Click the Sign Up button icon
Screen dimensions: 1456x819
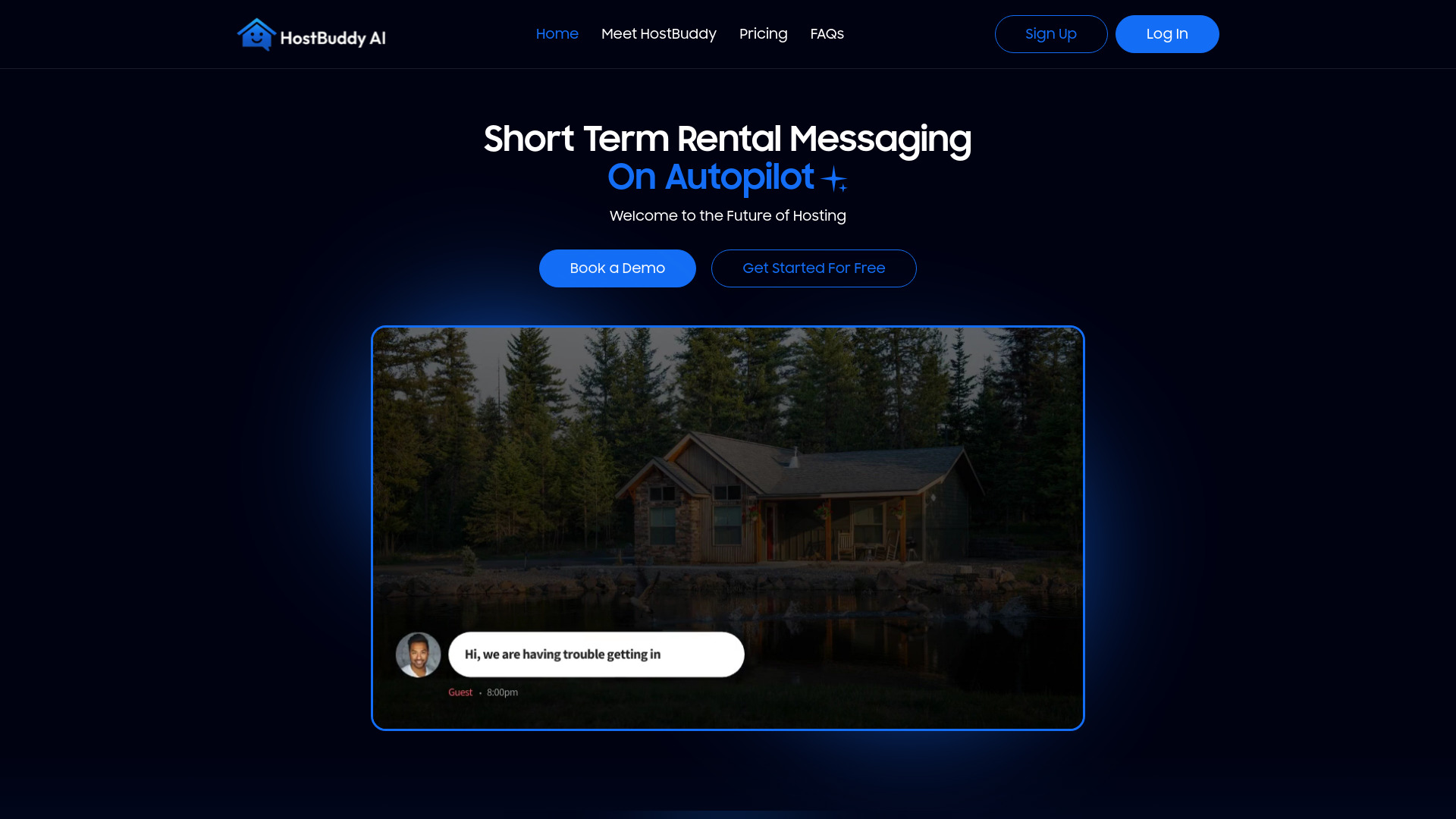pyautogui.click(x=1051, y=34)
